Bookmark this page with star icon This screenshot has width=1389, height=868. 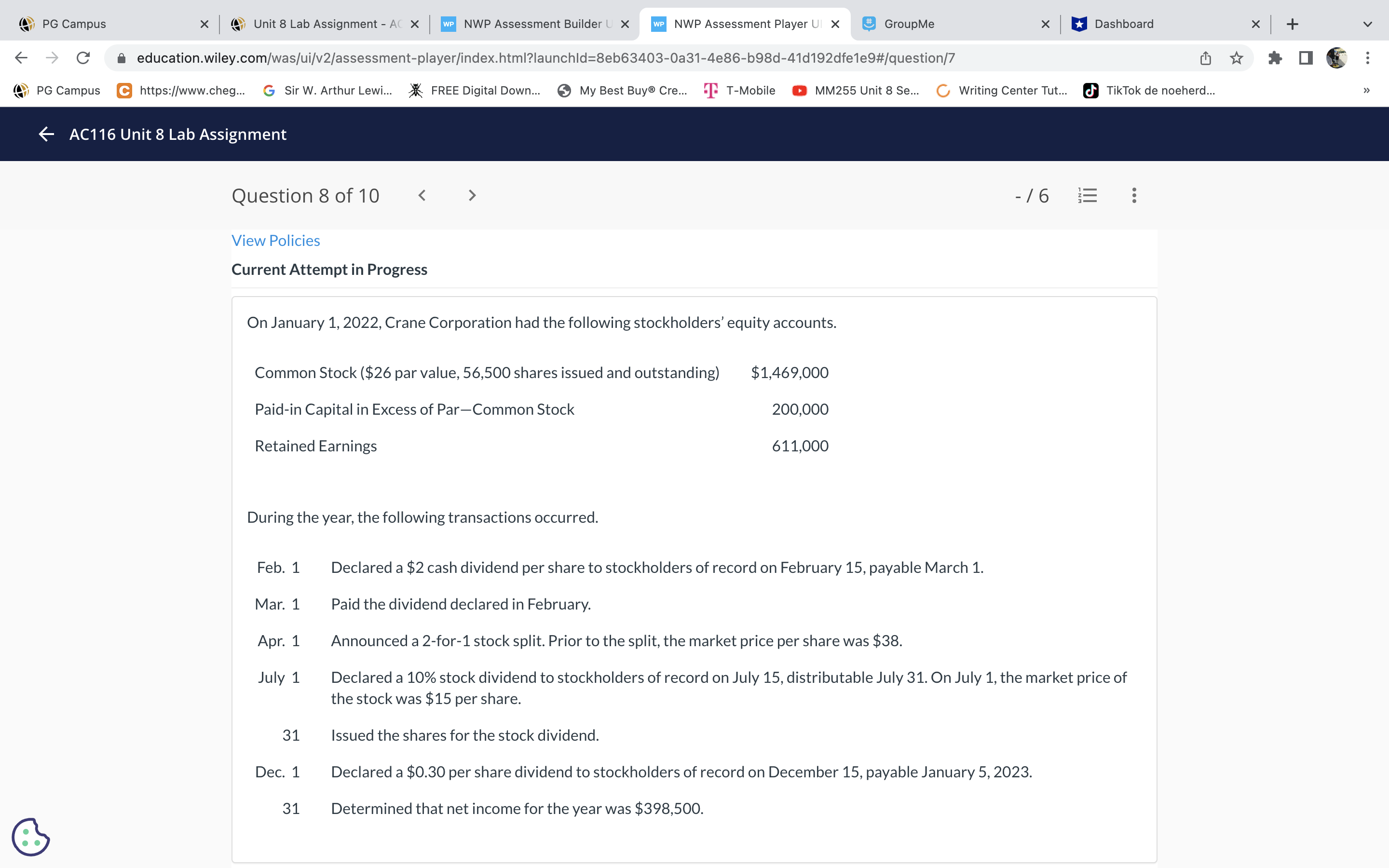(1236, 58)
